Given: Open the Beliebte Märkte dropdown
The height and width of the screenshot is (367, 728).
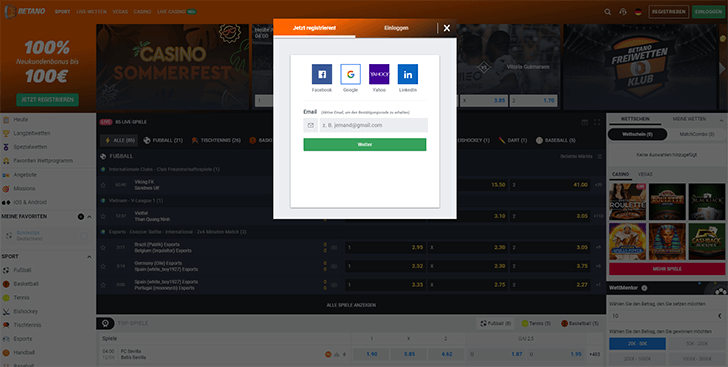Looking at the screenshot, I should pos(581,157).
